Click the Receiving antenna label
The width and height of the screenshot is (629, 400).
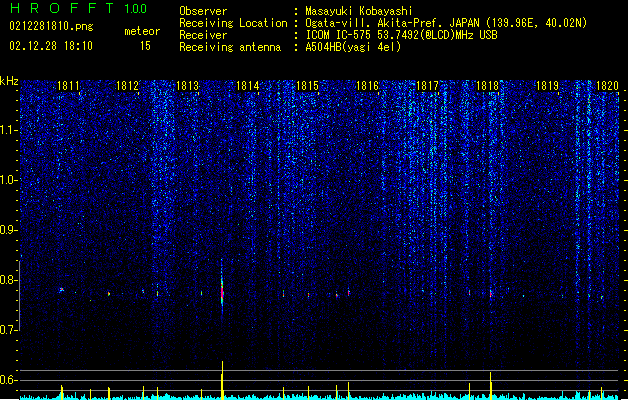(x=230, y=47)
